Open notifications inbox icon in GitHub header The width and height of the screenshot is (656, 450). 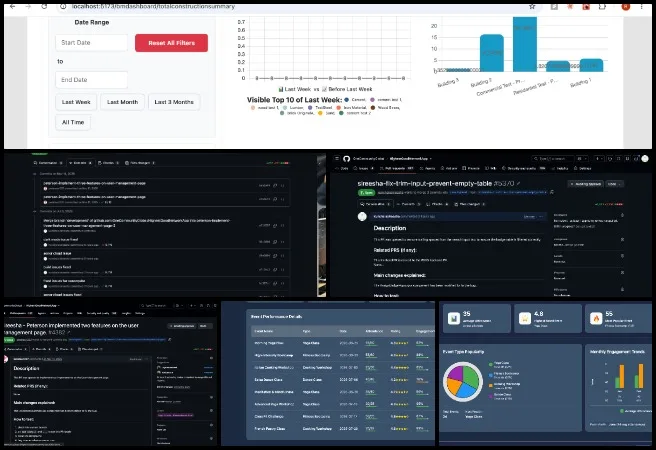636,159
